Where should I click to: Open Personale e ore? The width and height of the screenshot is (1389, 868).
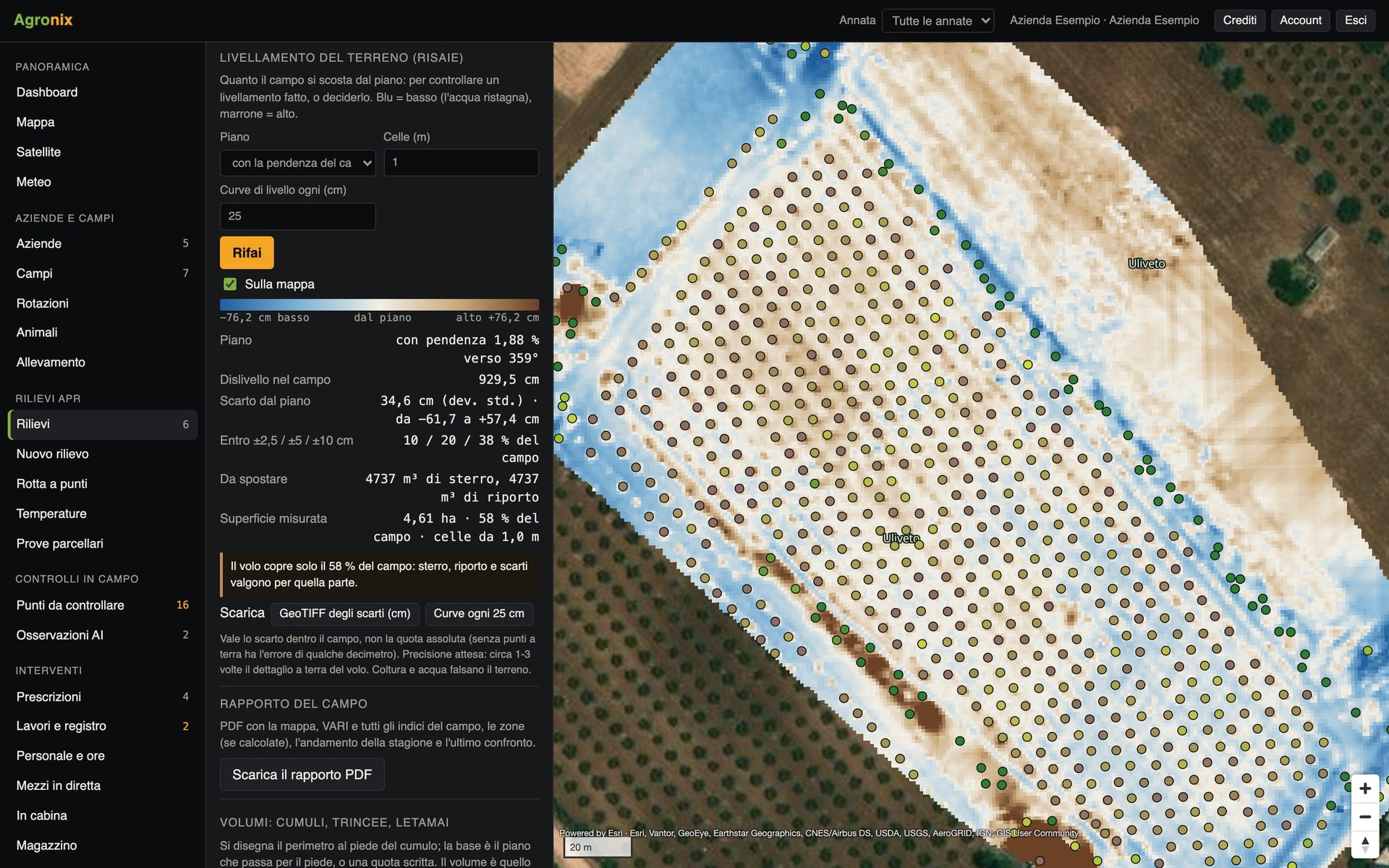coord(102,756)
